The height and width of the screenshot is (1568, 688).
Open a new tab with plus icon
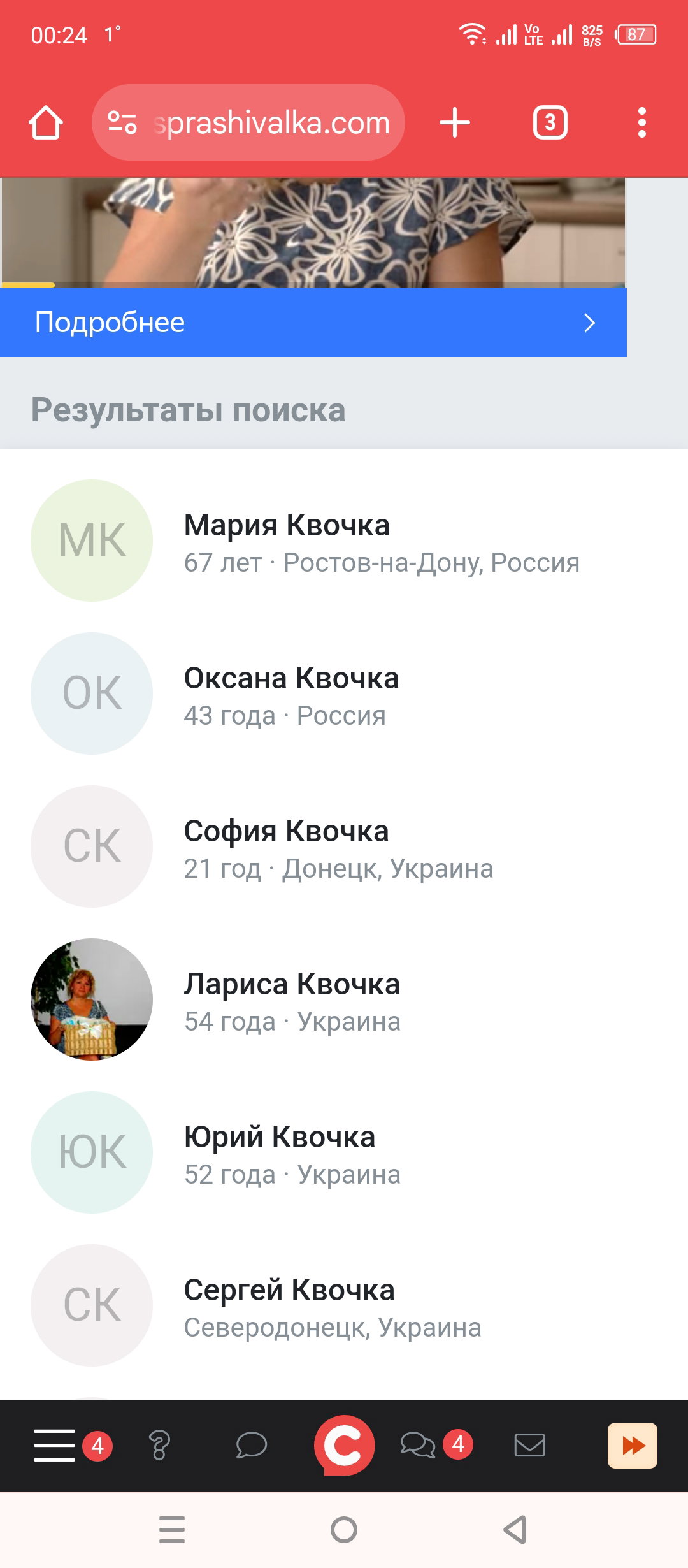tap(455, 122)
